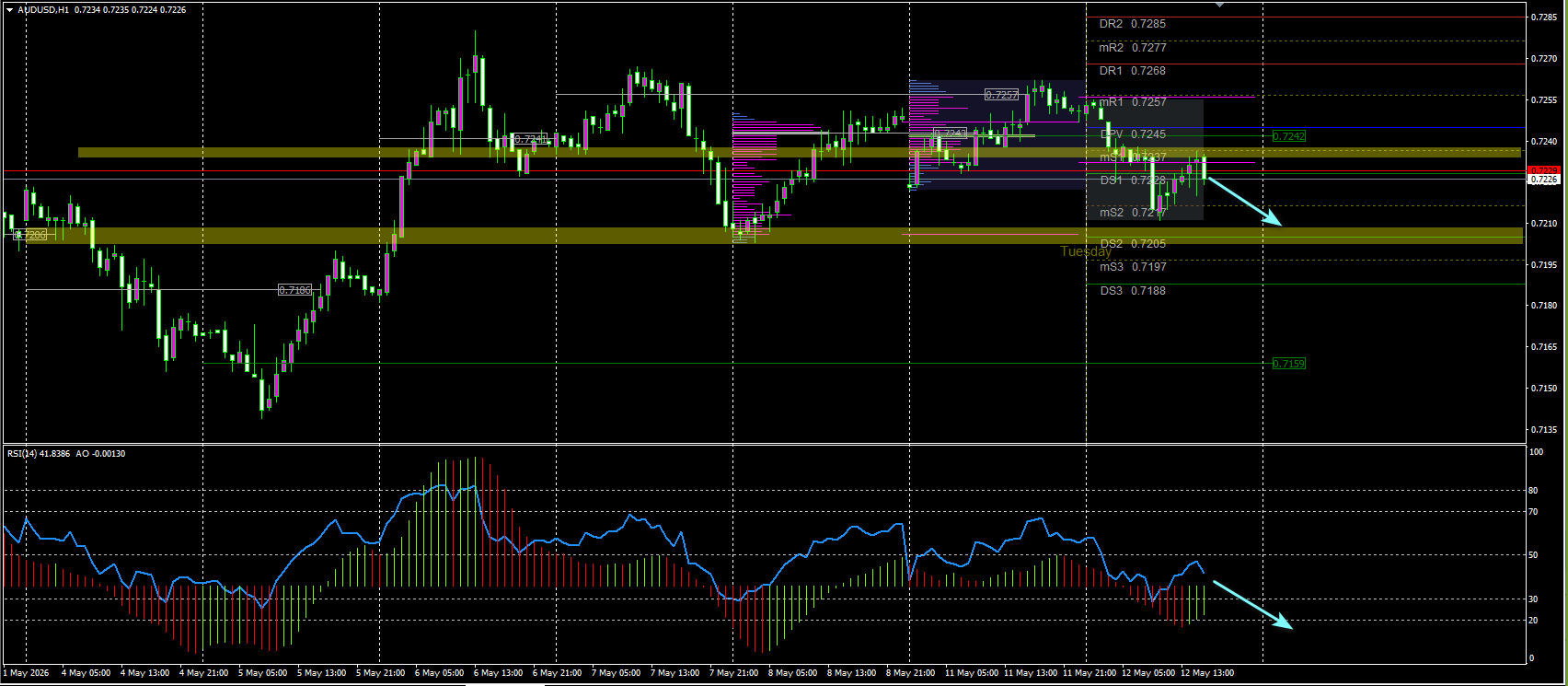This screenshot has width=1568, height=686.
Task: Select the mS3 0.7197 pivot label
Action: [1132, 267]
